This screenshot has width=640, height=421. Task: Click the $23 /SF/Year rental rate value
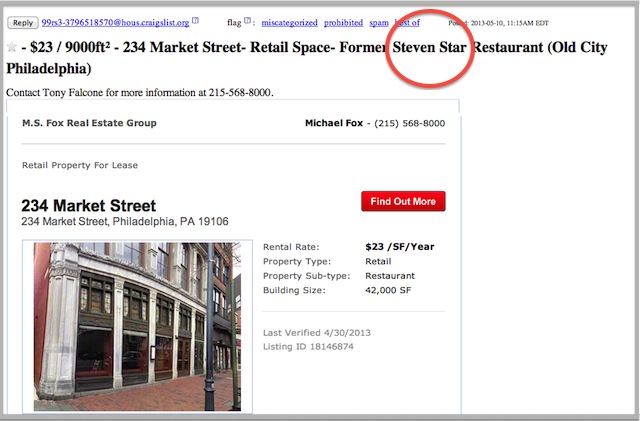(x=400, y=247)
